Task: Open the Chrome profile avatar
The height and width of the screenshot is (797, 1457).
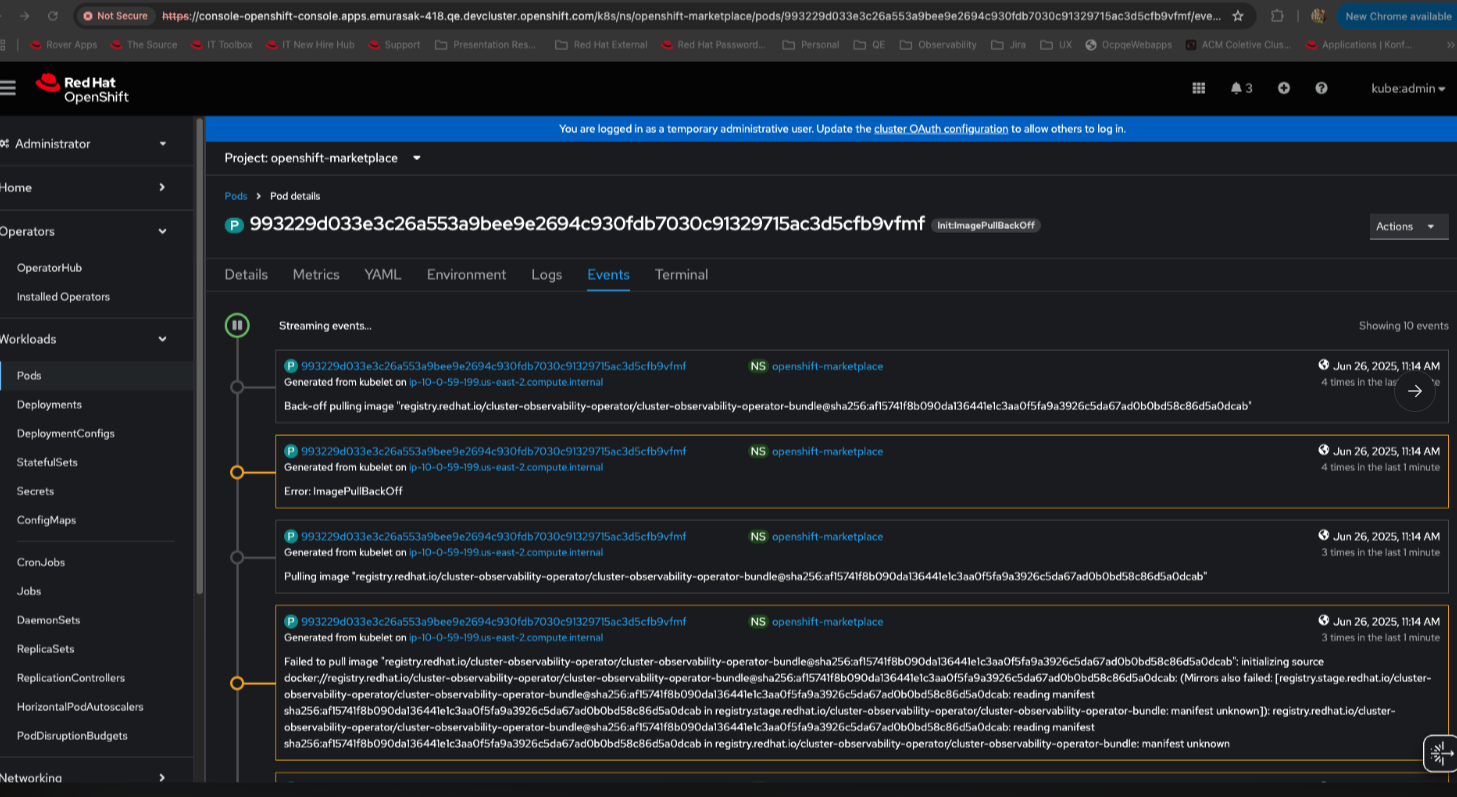Action: click(1318, 16)
